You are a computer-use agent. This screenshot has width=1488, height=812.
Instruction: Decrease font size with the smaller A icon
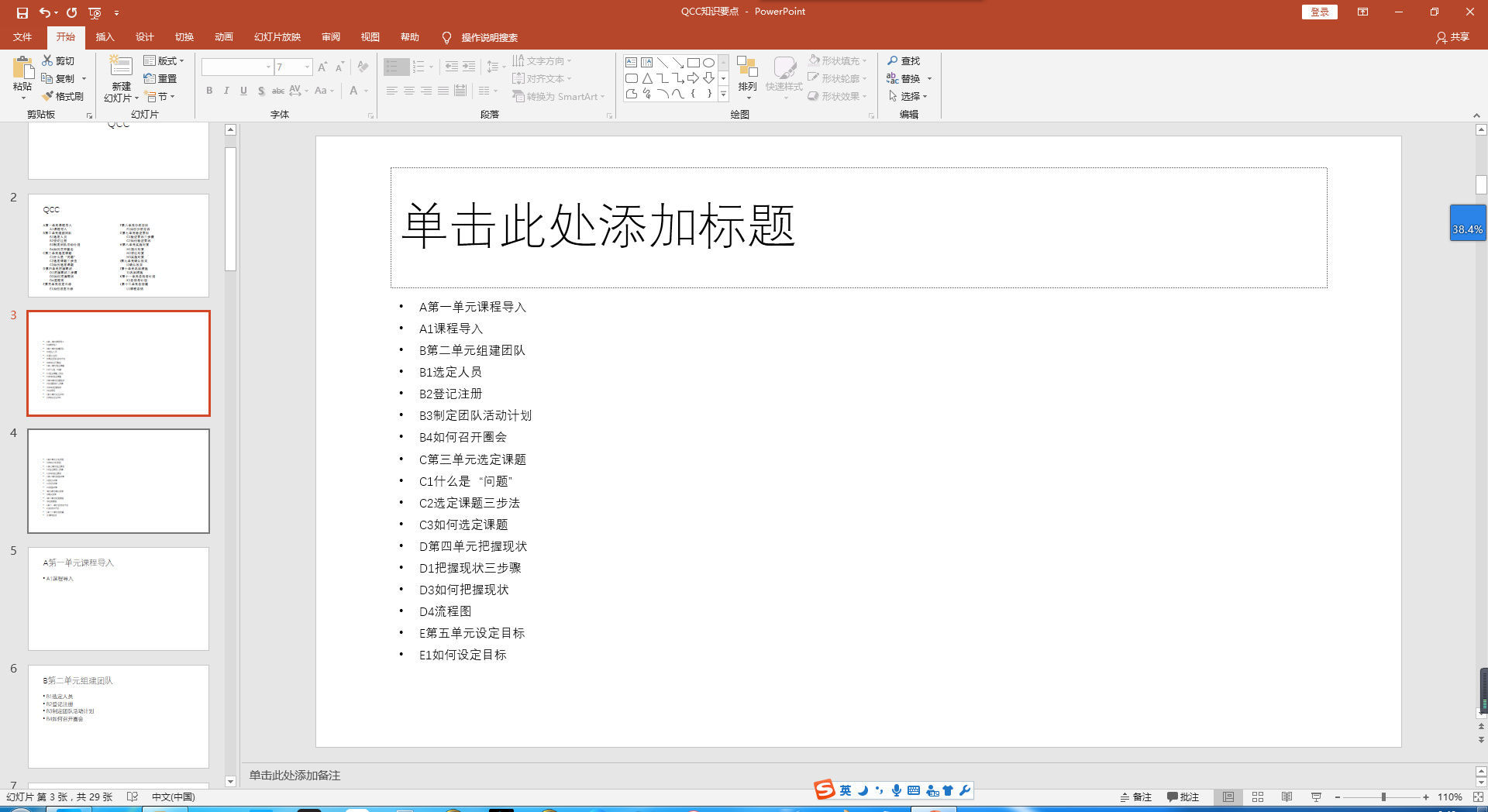339,67
